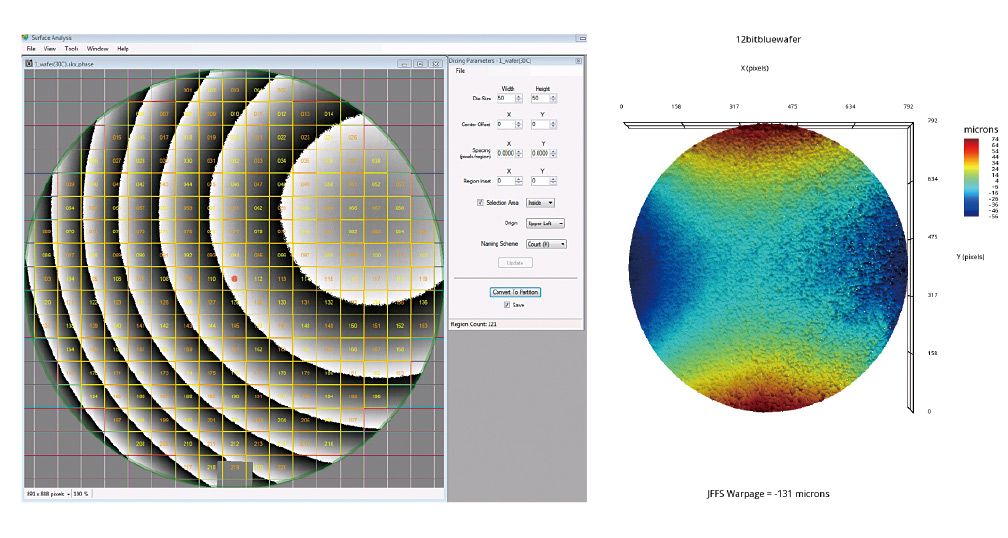Viewport: 1008px width, 538px height.
Task: Select die region 112 on the wafer
Action: coord(258,279)
